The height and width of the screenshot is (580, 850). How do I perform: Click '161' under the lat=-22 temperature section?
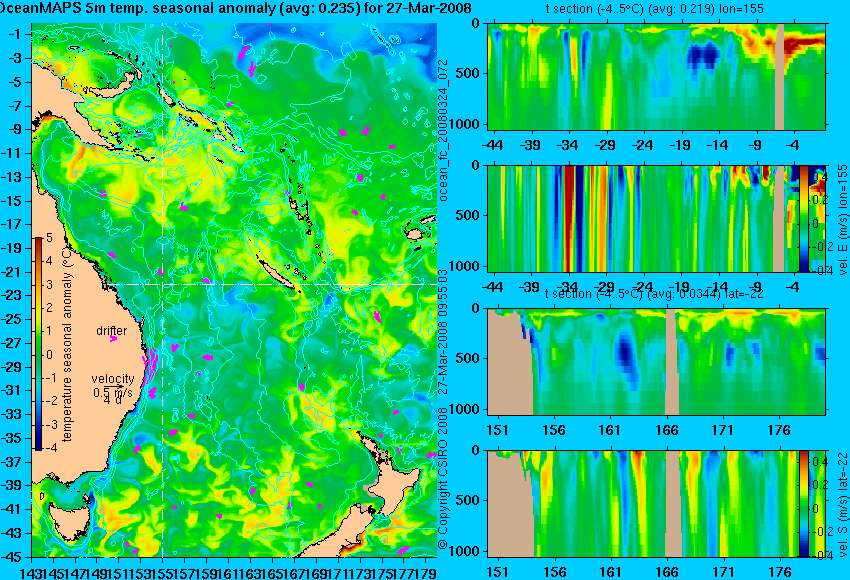click(x=609, y=430)
